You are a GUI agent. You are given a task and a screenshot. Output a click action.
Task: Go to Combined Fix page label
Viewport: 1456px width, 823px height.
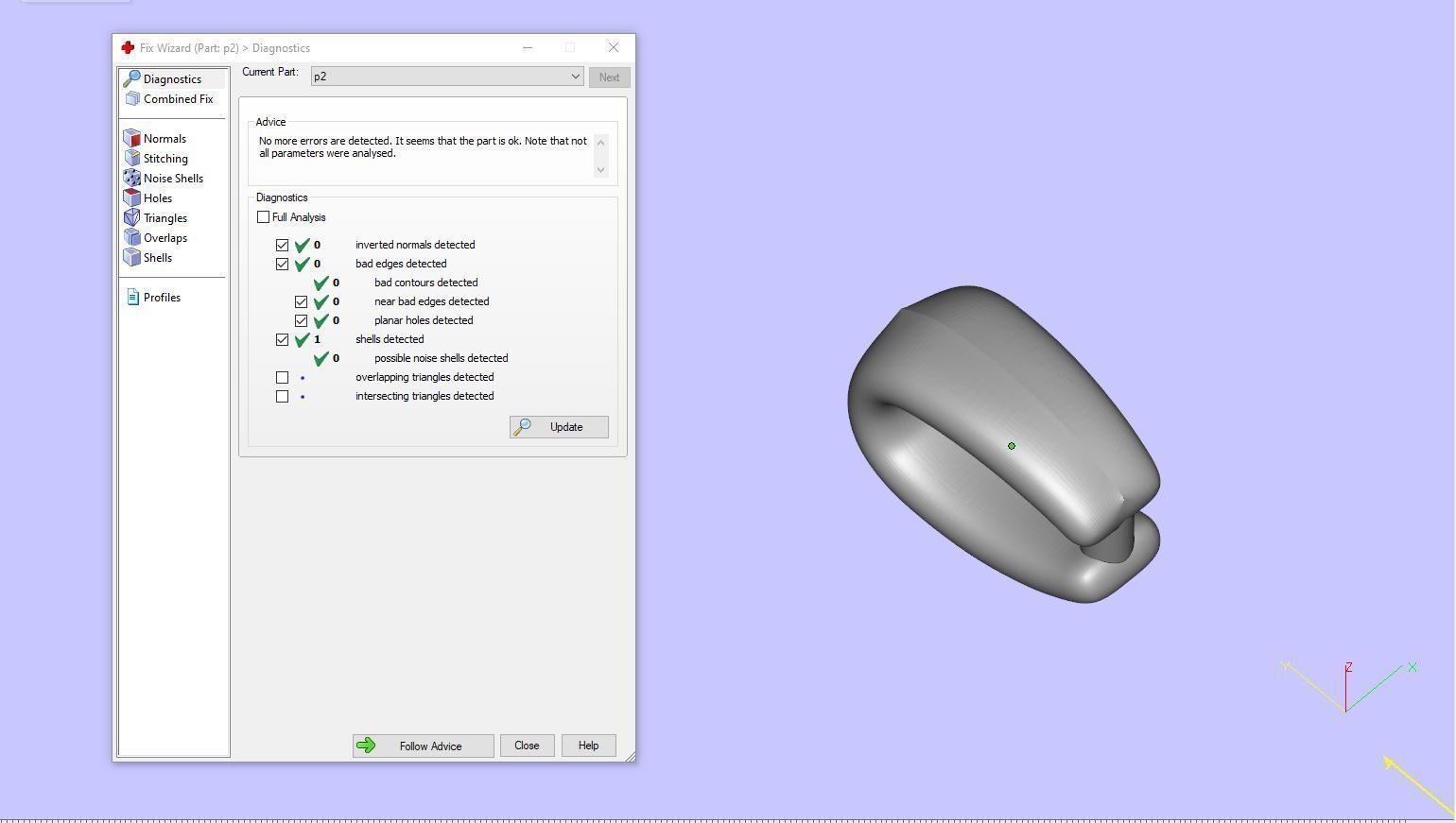[179, 99]
